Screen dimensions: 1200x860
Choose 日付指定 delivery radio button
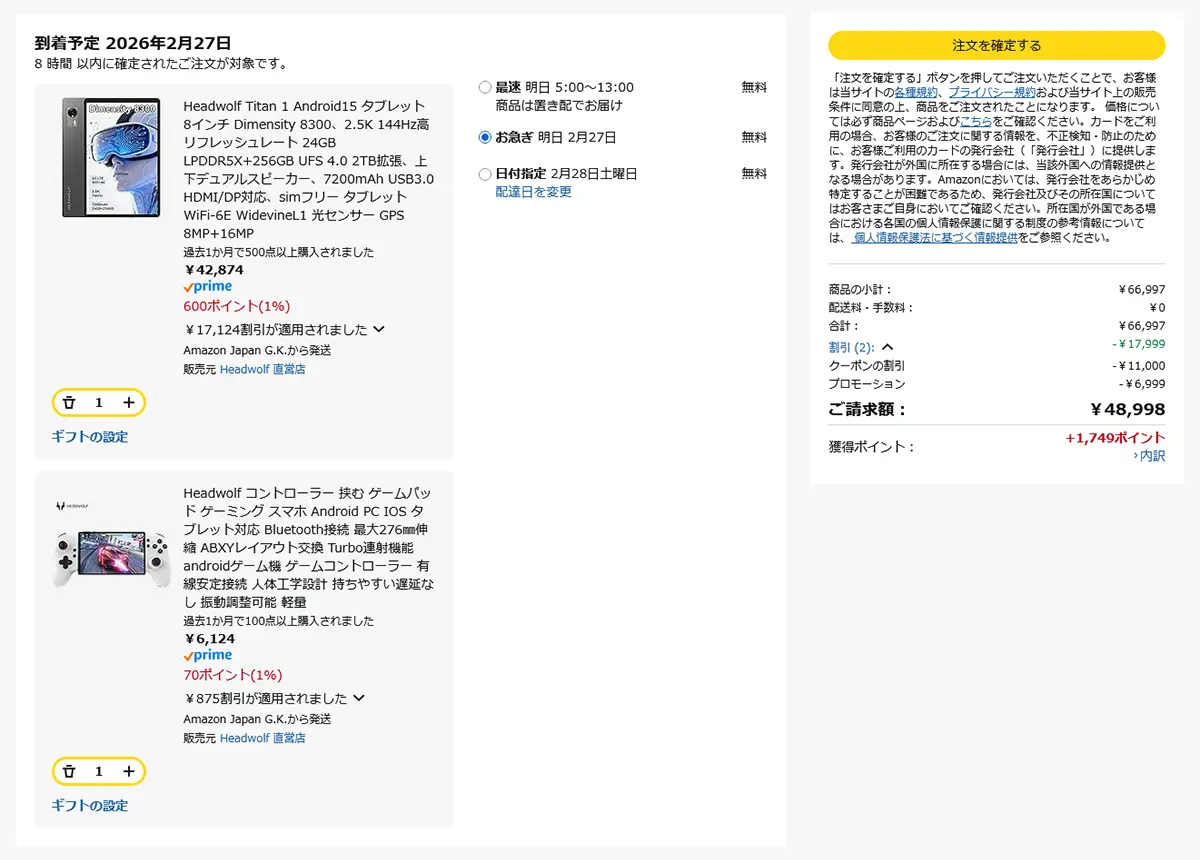tap(485, 174)
